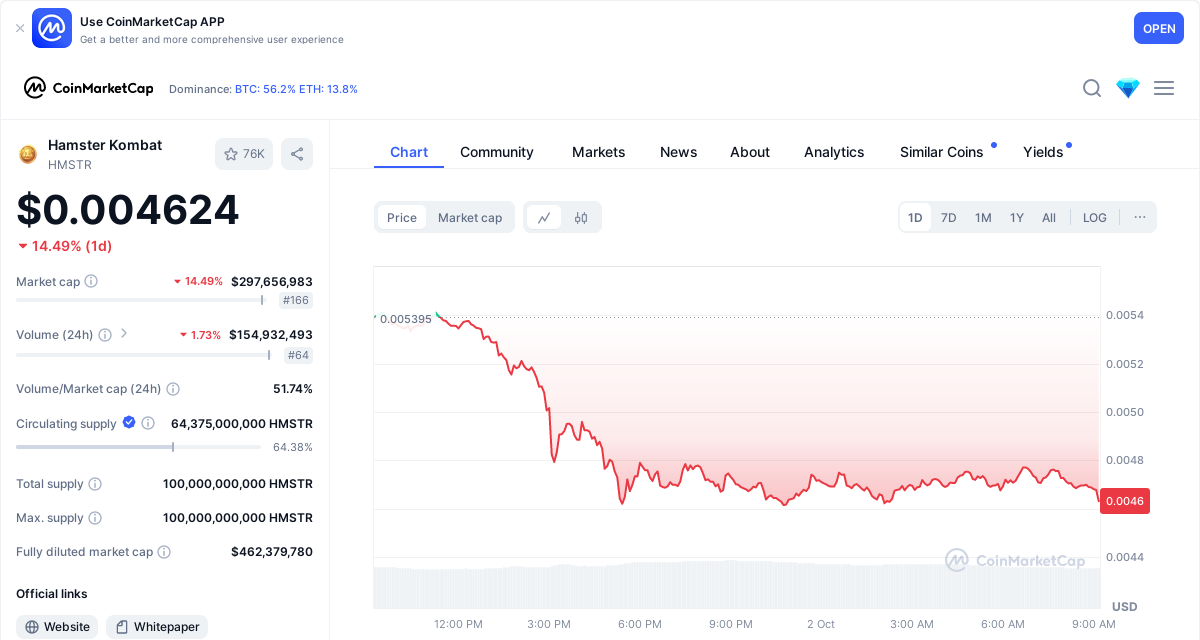Click the $154,932,493 volume value
The height and width of the screenshot is (640, 1200).
pos(271,335)
